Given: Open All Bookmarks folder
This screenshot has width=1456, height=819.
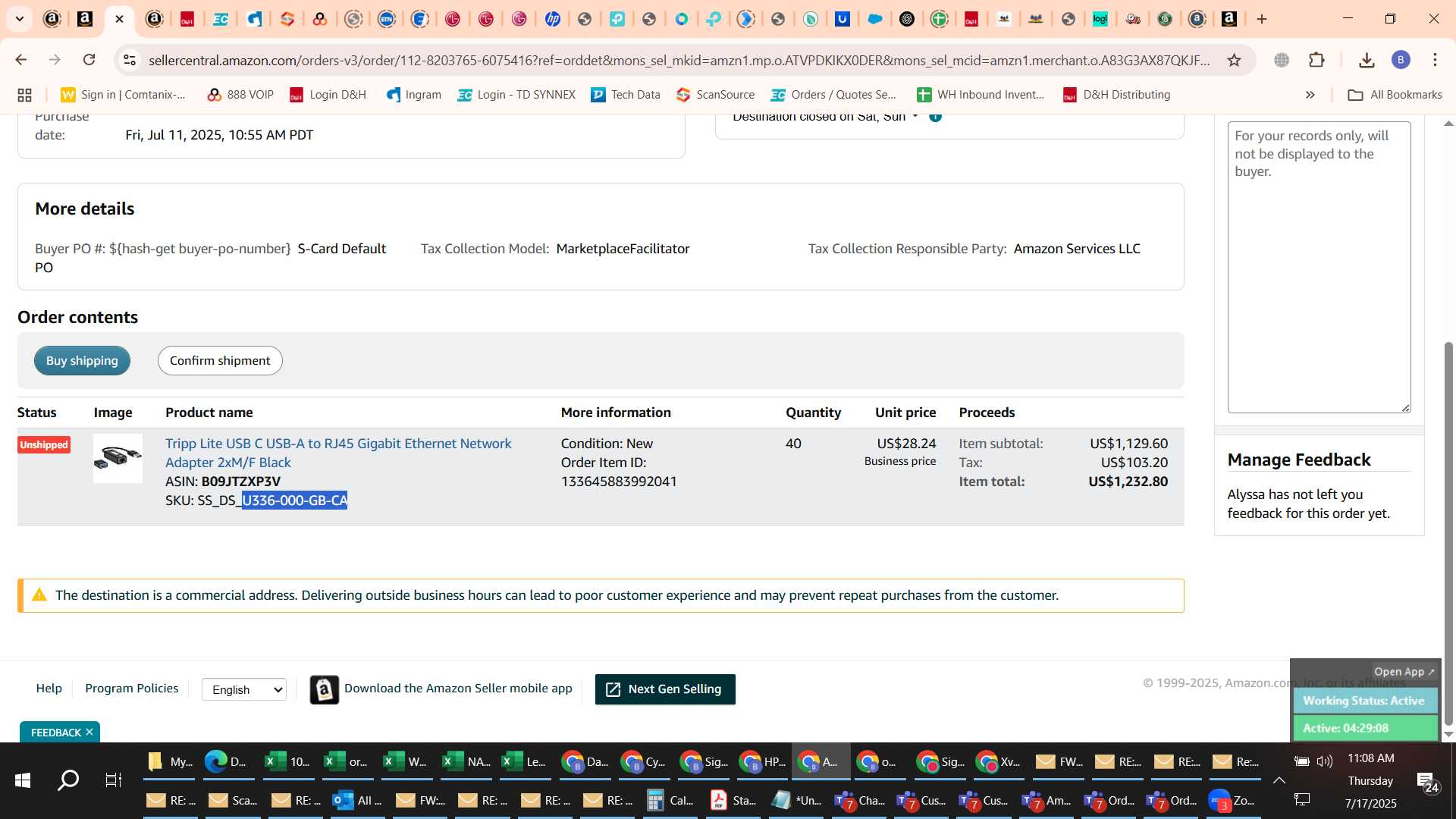Looking at the screenshot, I should (x=1395, y=95).
